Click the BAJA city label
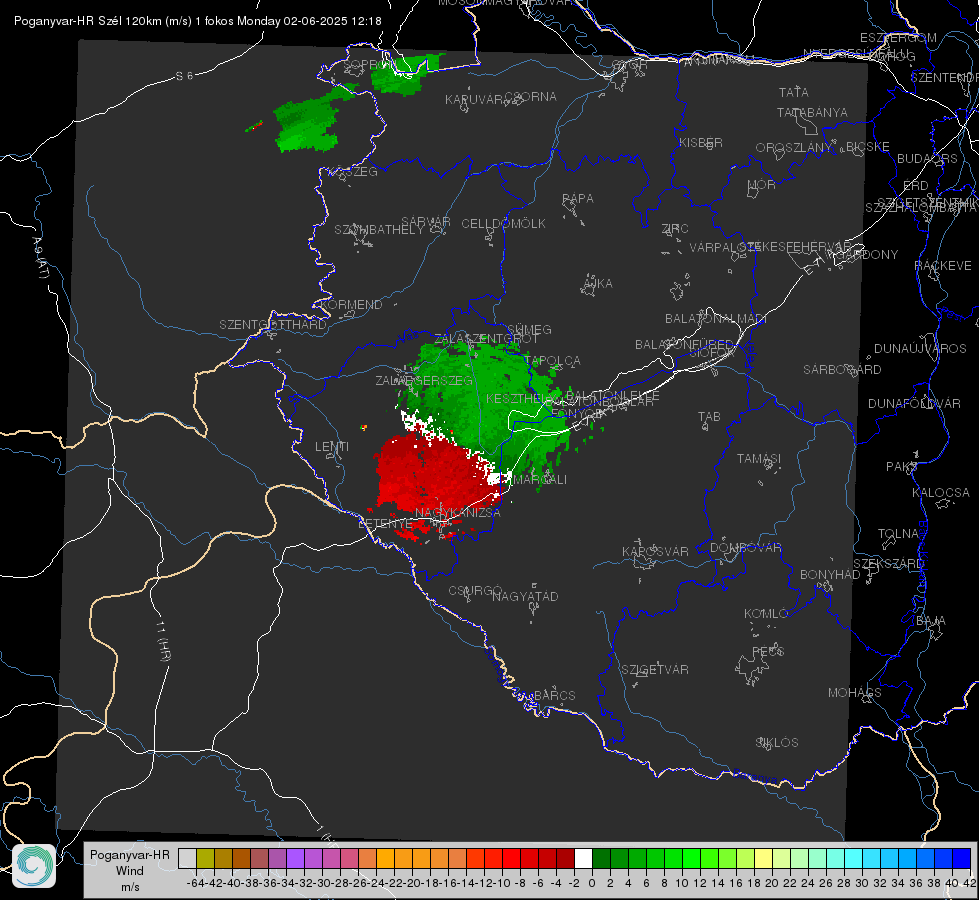The image size is (979, 900). (931, 621)
